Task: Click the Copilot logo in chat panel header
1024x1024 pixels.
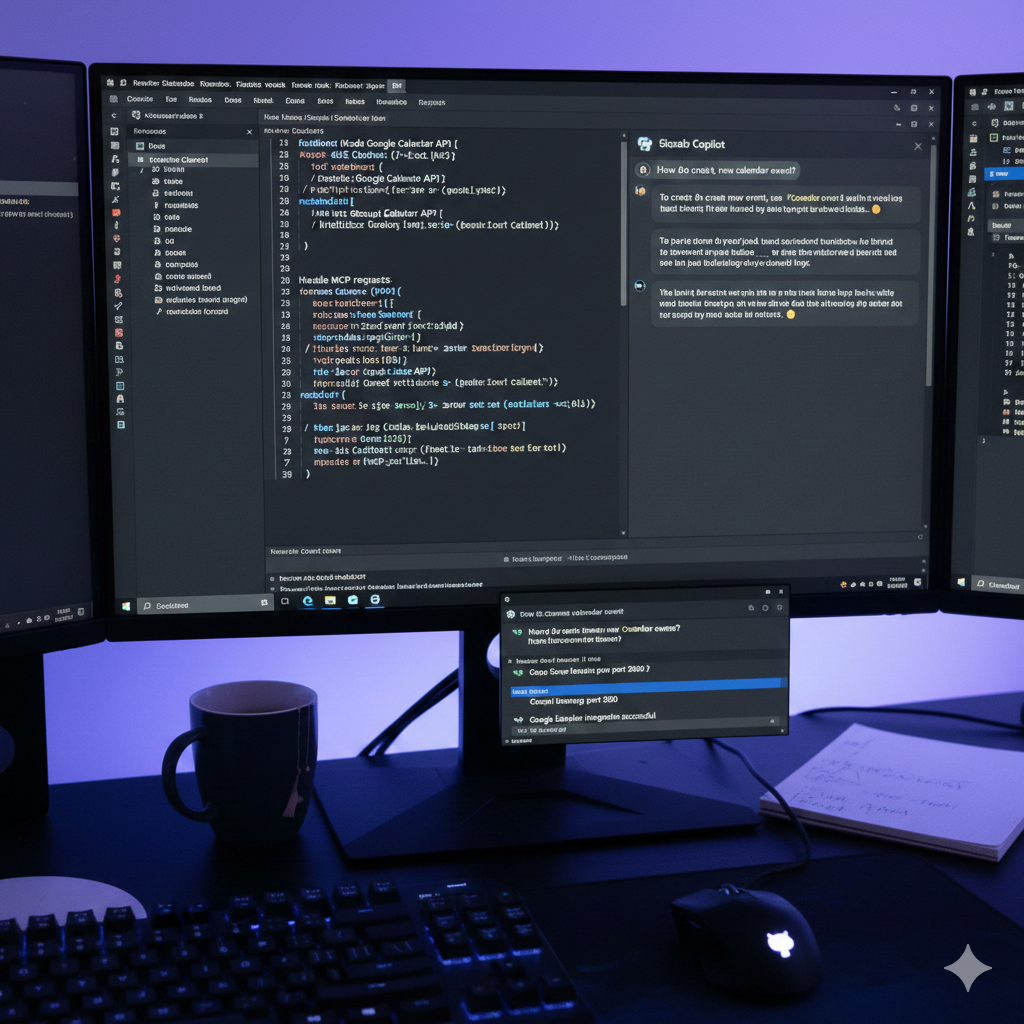Action: coord(645,144)
